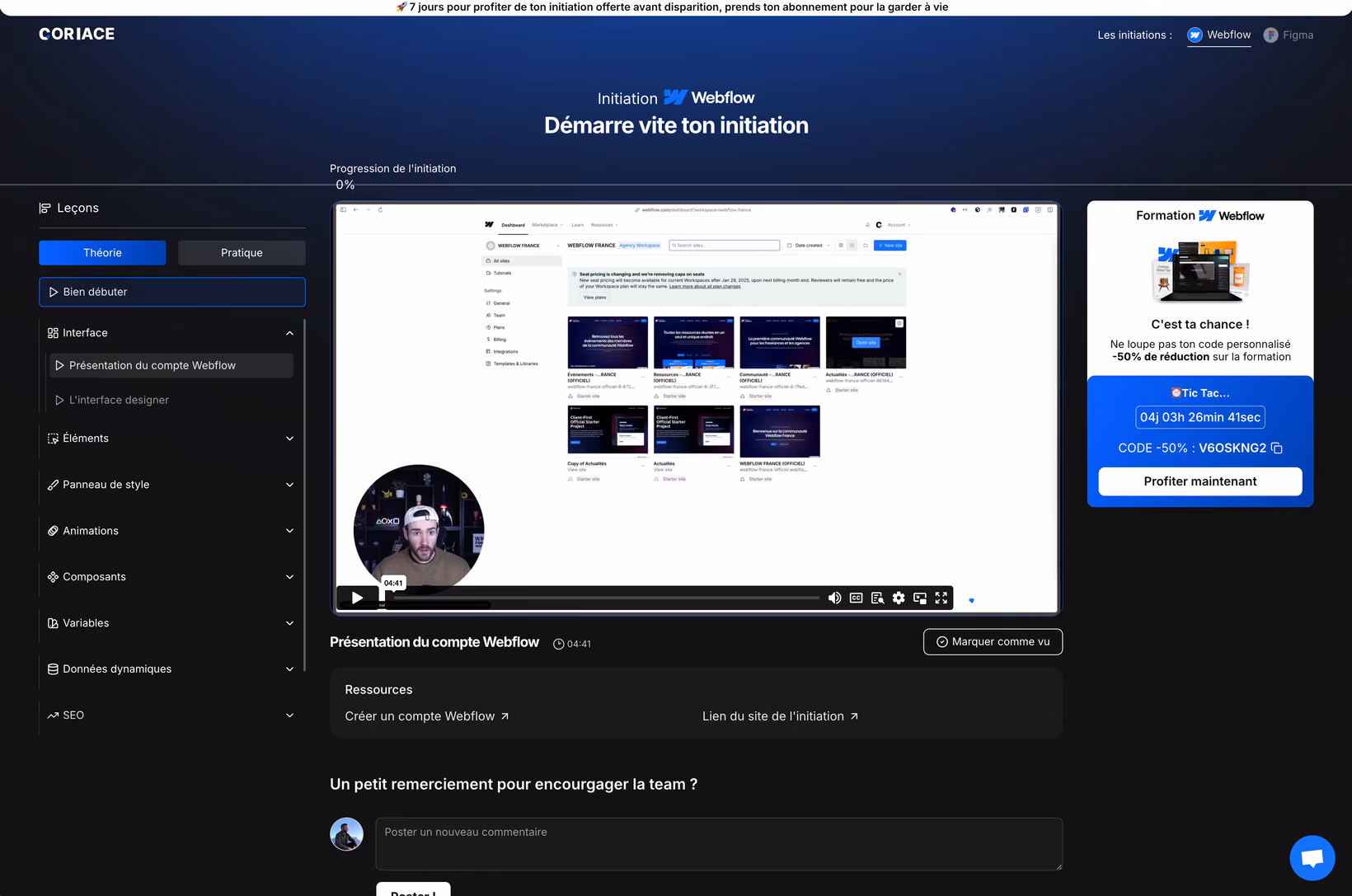The width and height of the screenshot is (1352, 896).
Task: Click the blue heart icon in video
Action: 971,600
